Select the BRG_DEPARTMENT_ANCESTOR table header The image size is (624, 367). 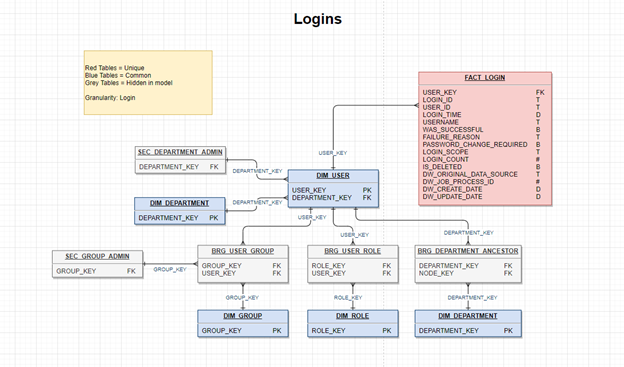tap(468, 251)
